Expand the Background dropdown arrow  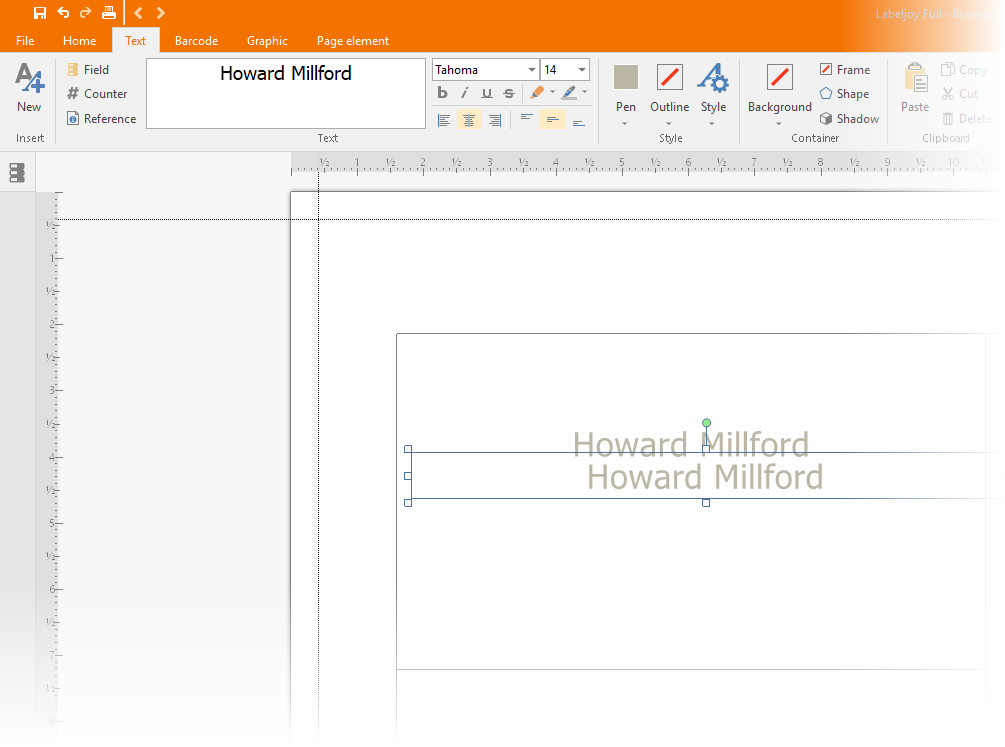pos(779,124)
